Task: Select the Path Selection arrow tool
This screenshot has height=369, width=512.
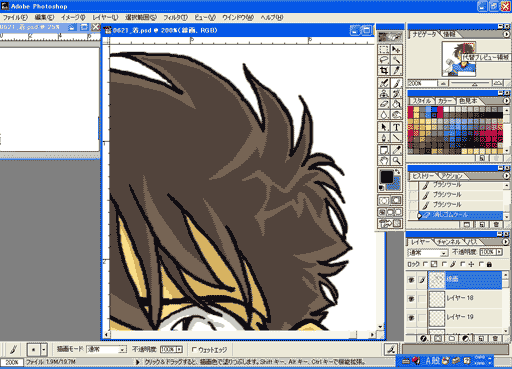Action: [x=384, y=127]
